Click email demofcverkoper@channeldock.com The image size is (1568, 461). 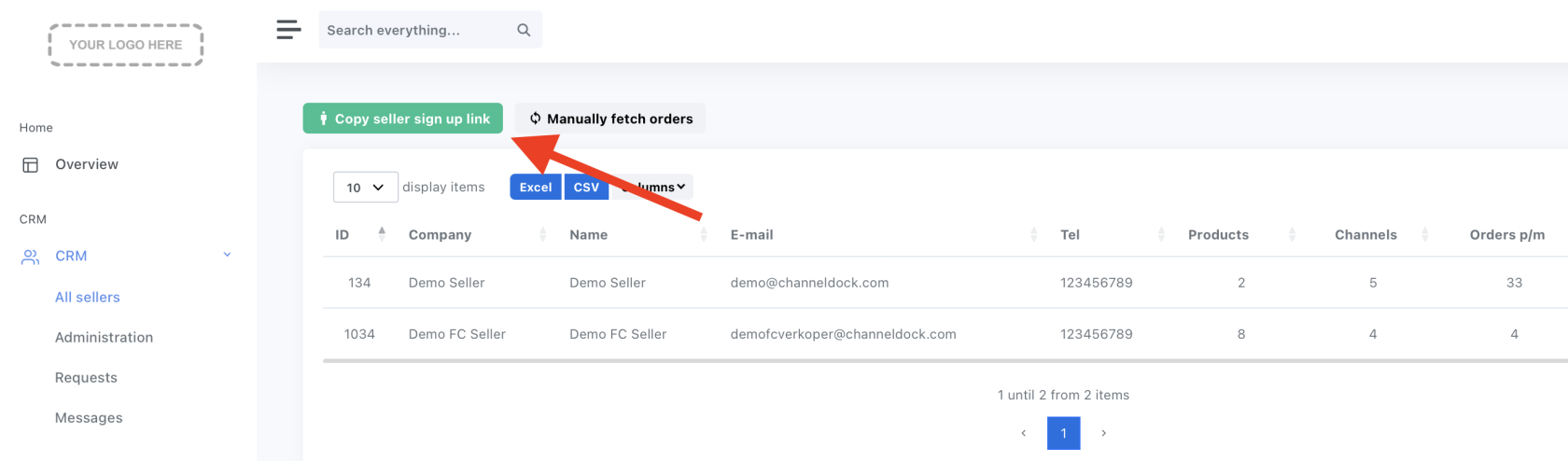click(843, 334)
